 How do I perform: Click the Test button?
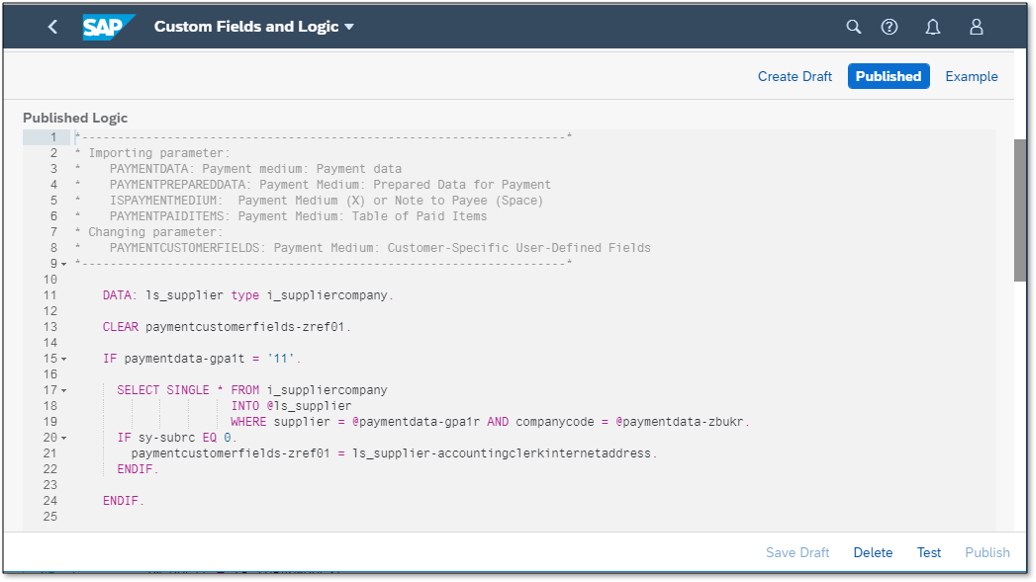[928, 553]
